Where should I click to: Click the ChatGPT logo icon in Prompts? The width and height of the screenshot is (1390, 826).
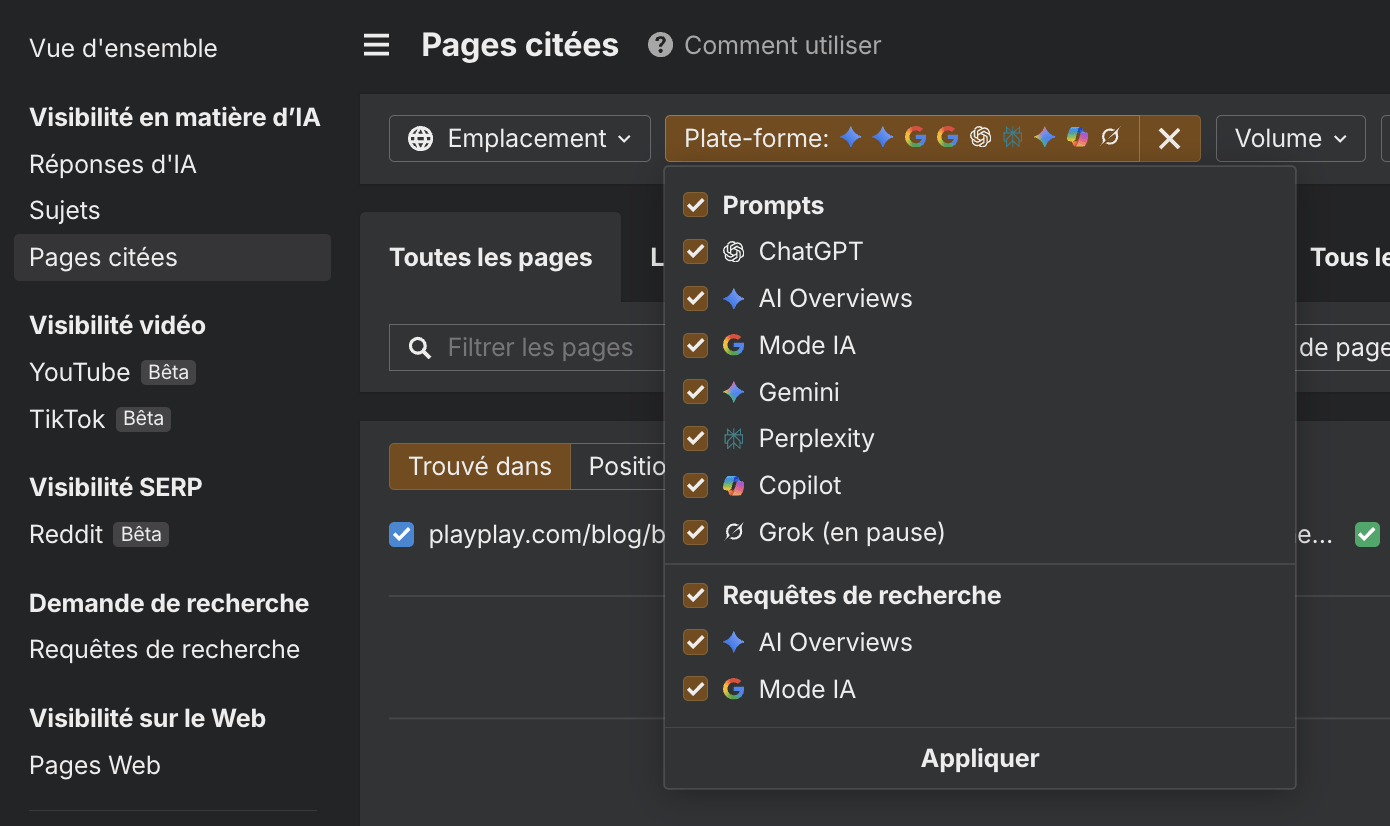[x=734, y=252]
